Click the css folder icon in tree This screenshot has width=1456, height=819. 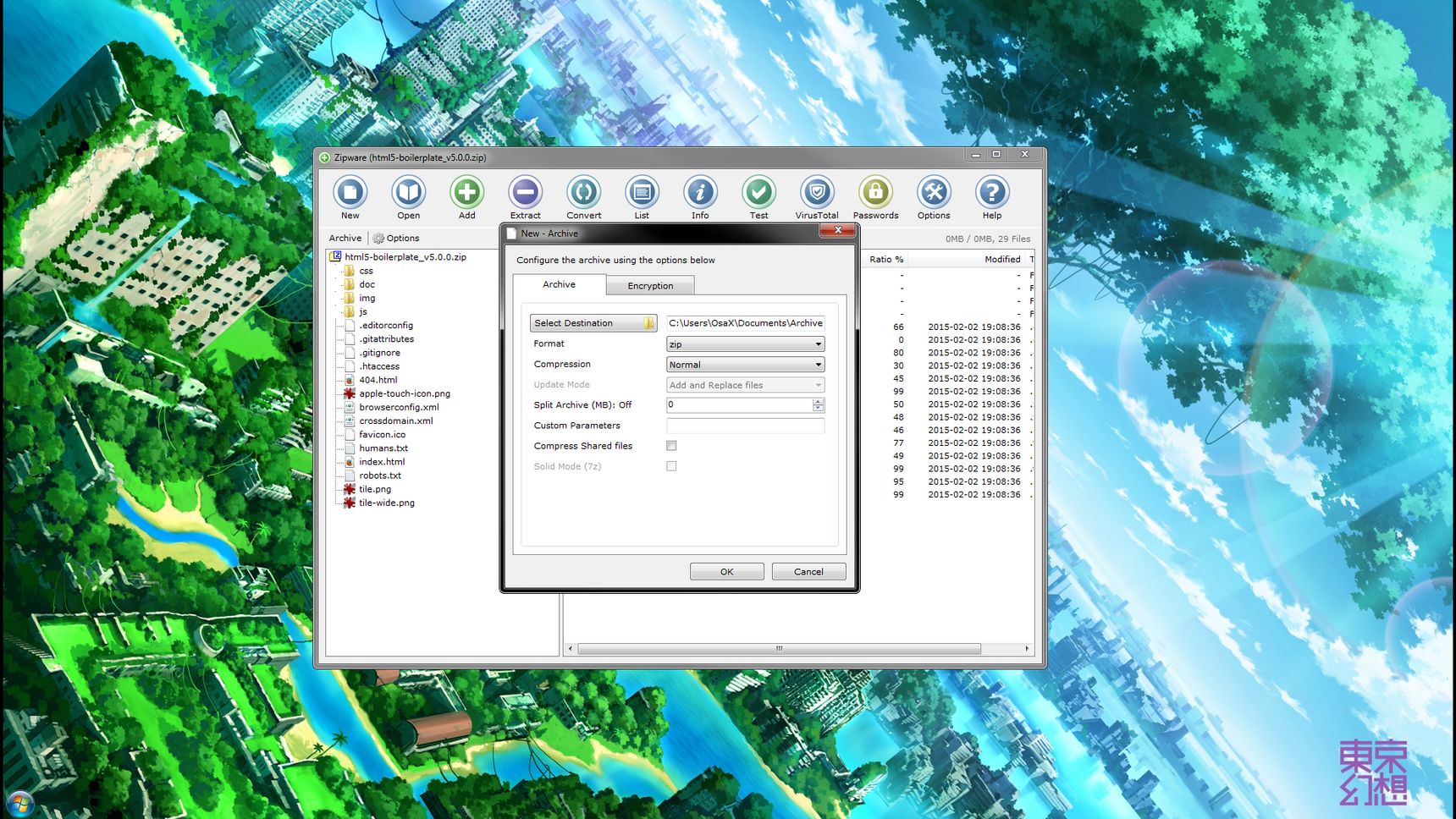pyautogui.click(x=349, y=271)
